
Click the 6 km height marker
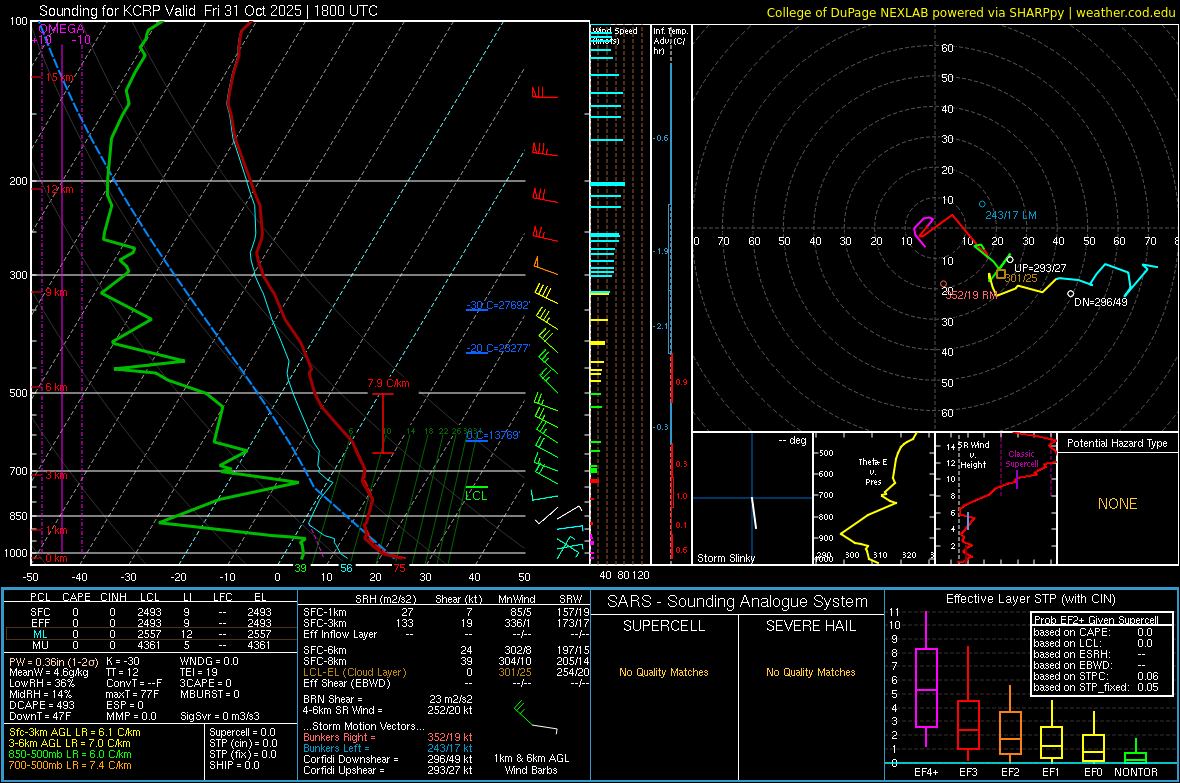(56, 387)
